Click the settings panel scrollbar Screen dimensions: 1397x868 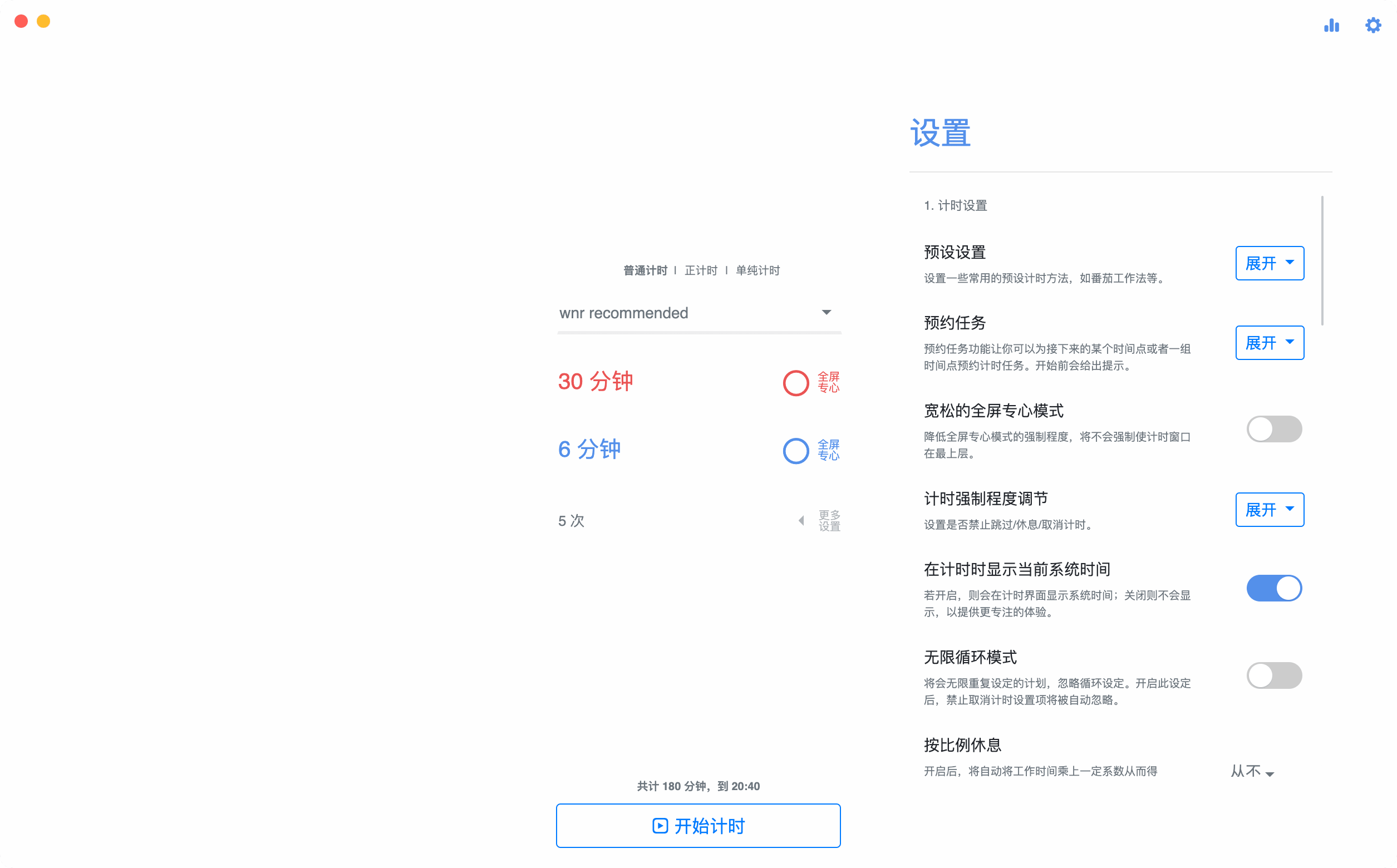(1322, 261)
